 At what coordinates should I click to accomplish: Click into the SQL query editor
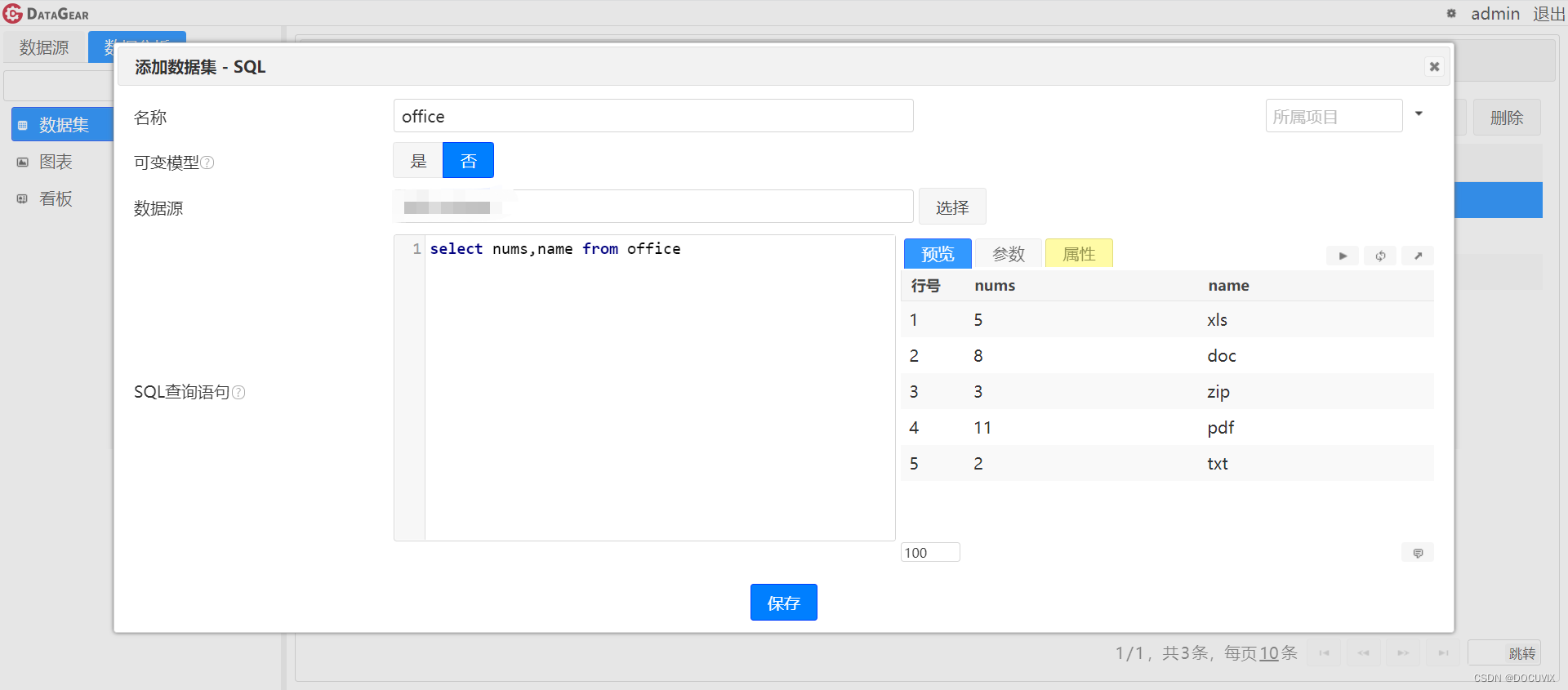point(660,388)
